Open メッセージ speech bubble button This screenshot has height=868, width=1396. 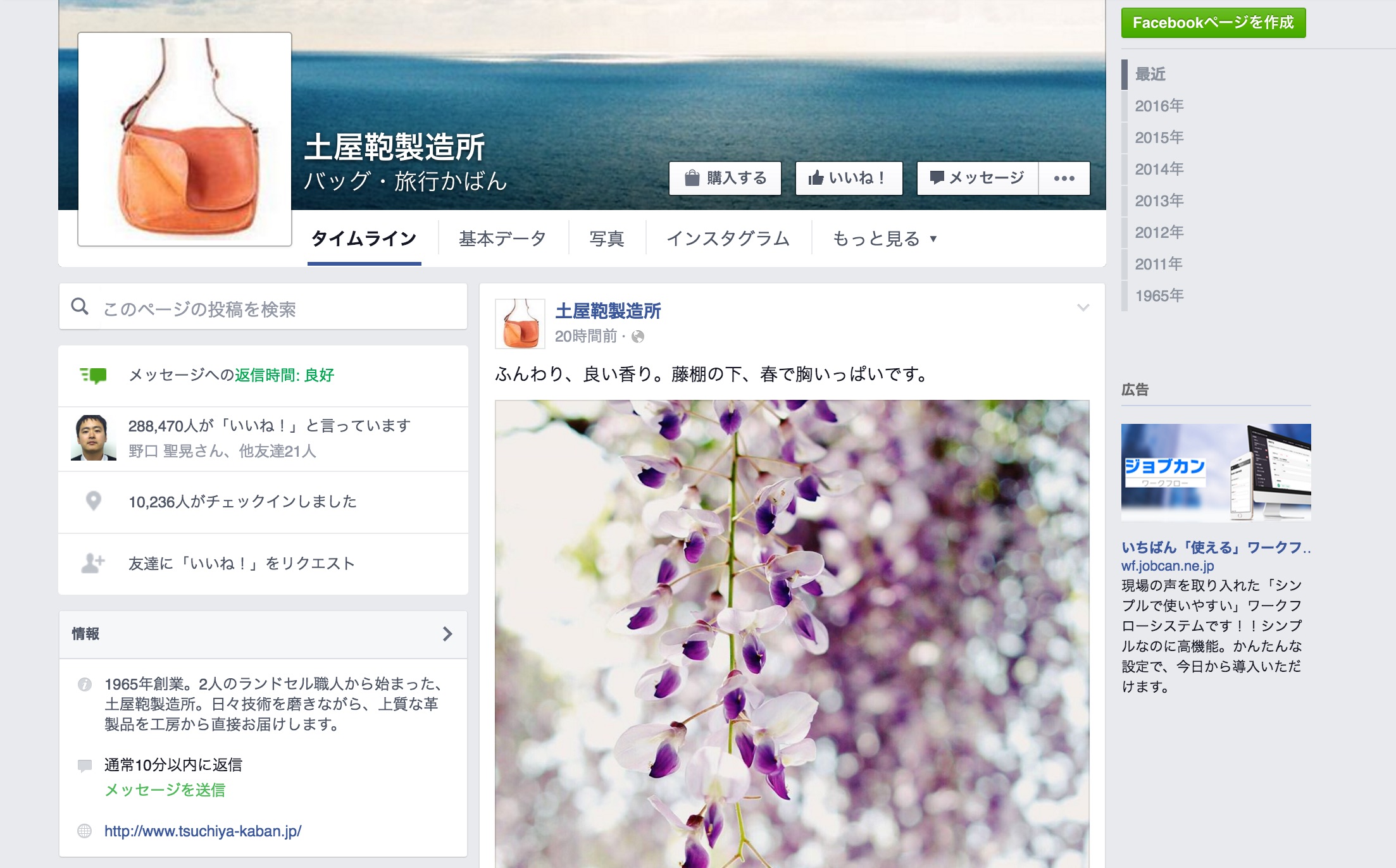tap(977, 178)
